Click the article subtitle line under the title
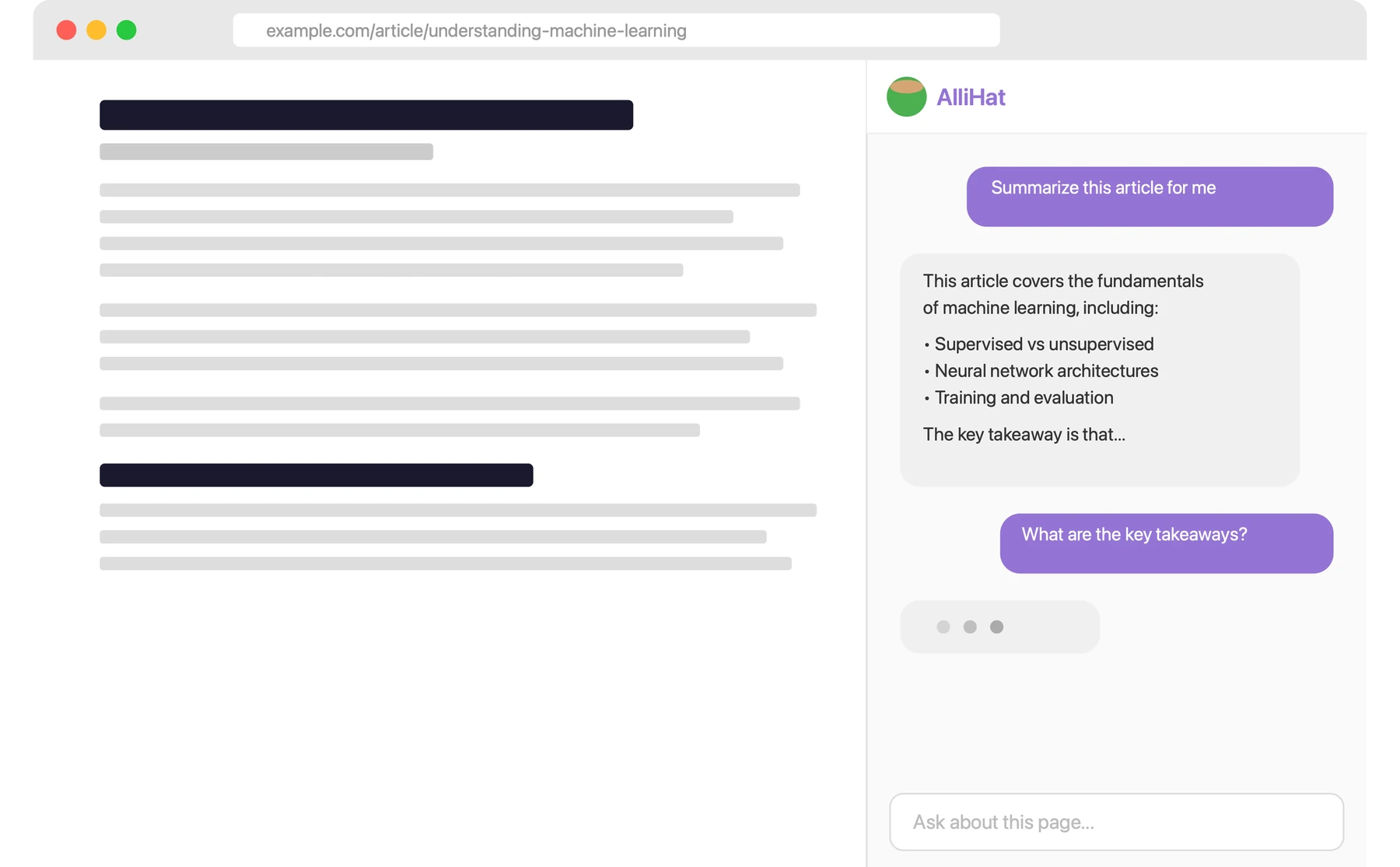This screenshot has height=867, width=1400. point(266,152)
